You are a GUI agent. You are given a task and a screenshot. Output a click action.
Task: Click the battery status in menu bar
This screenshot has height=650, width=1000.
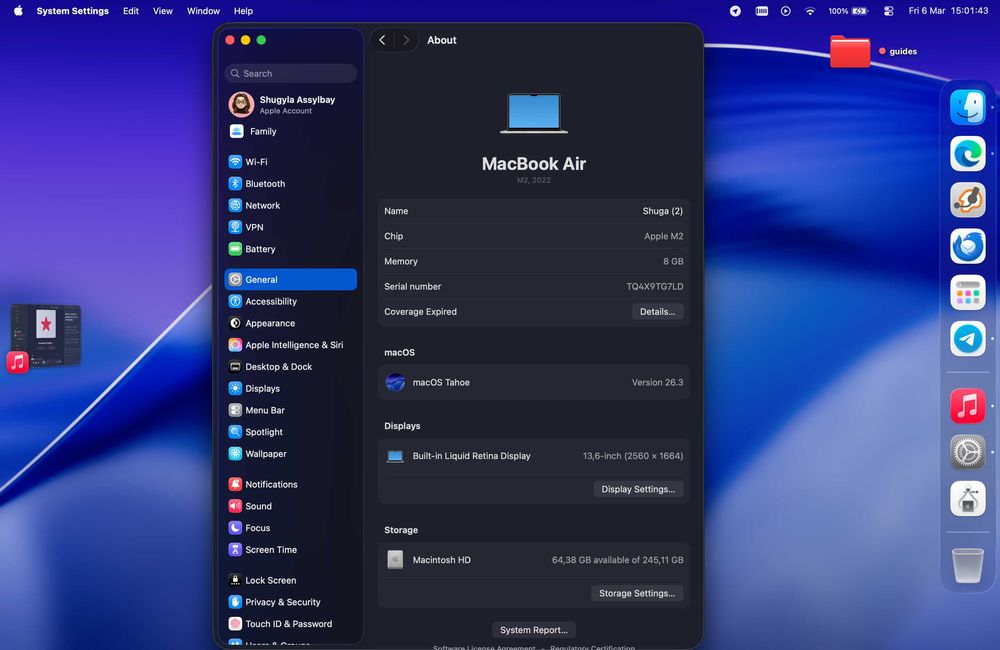[x=848, y=11]
